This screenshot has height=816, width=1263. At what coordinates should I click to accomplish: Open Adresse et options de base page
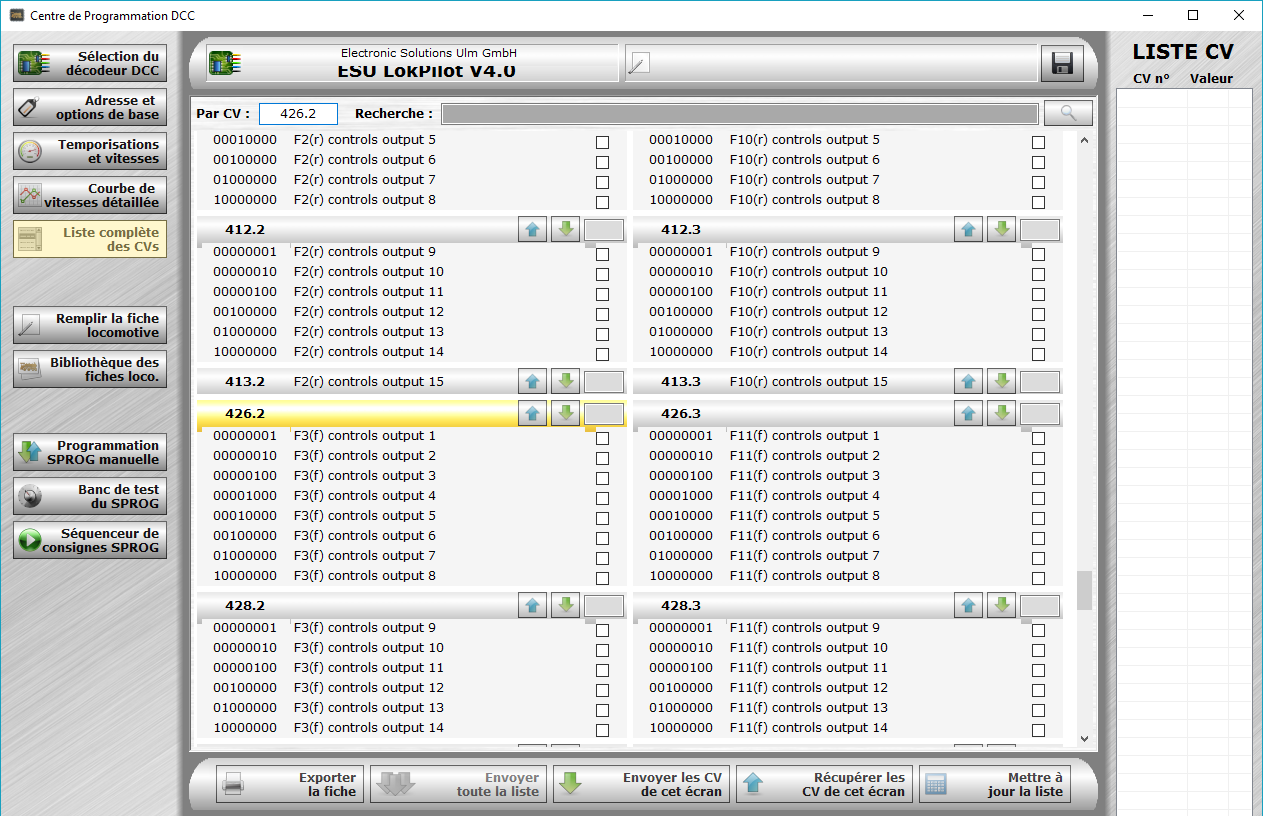[x=90, y=108]
